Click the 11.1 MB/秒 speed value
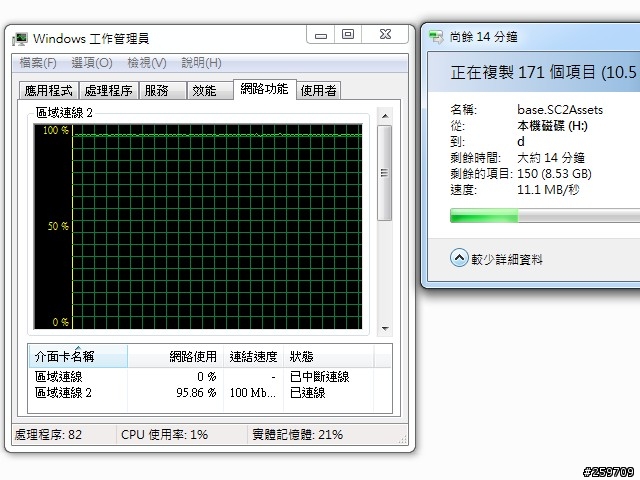Image resolution: width=640 pixels, height=480 pixels. [548, 189]
